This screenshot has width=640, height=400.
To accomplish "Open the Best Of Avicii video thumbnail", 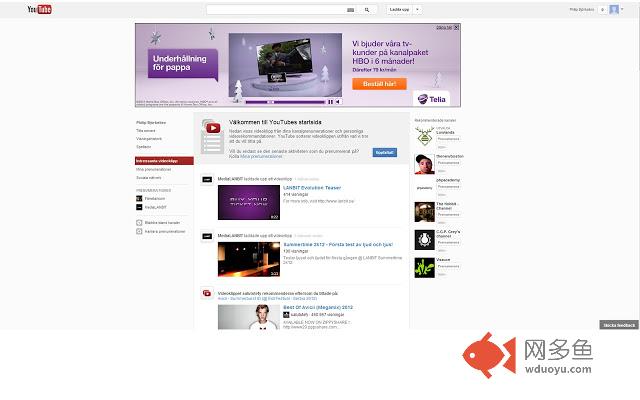I will click(x=249, y=317).
